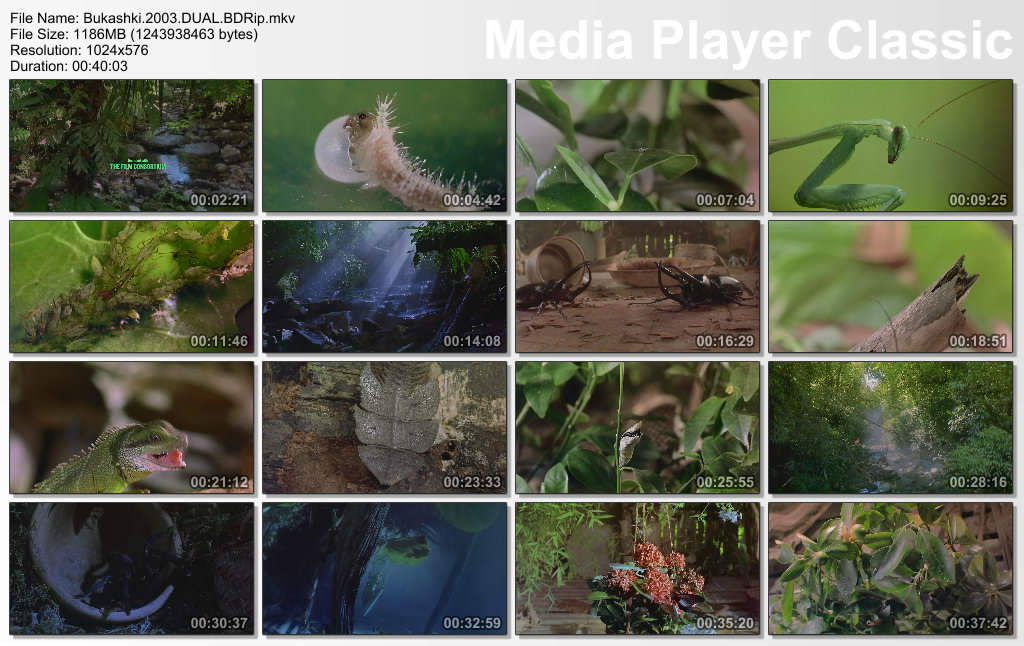Click the forest light rays thumbnail

pos(384,287)
